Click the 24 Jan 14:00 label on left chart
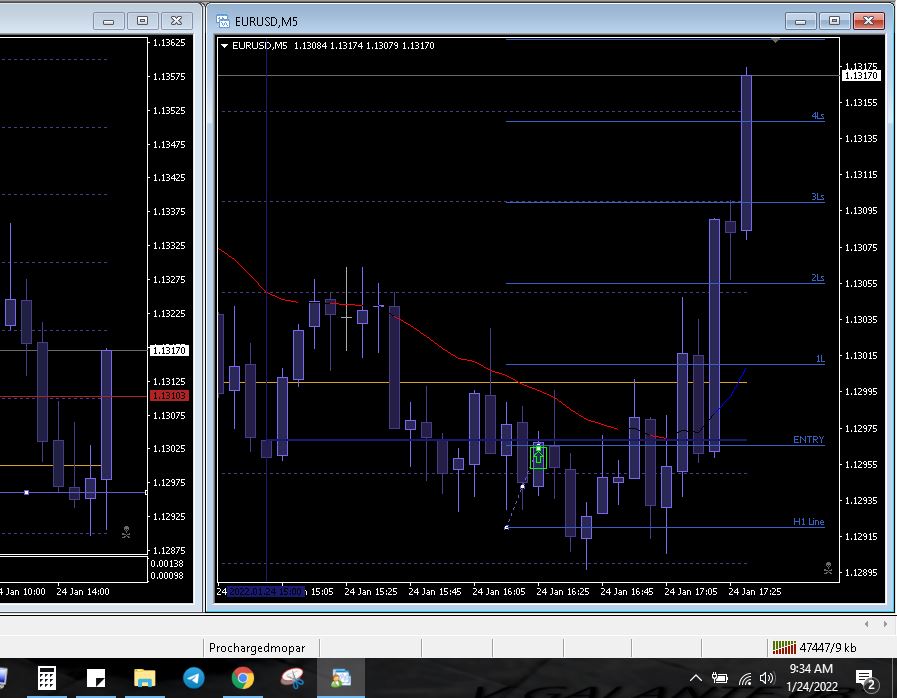This screenshot has height=698, width=897. (x=83, y=592)
